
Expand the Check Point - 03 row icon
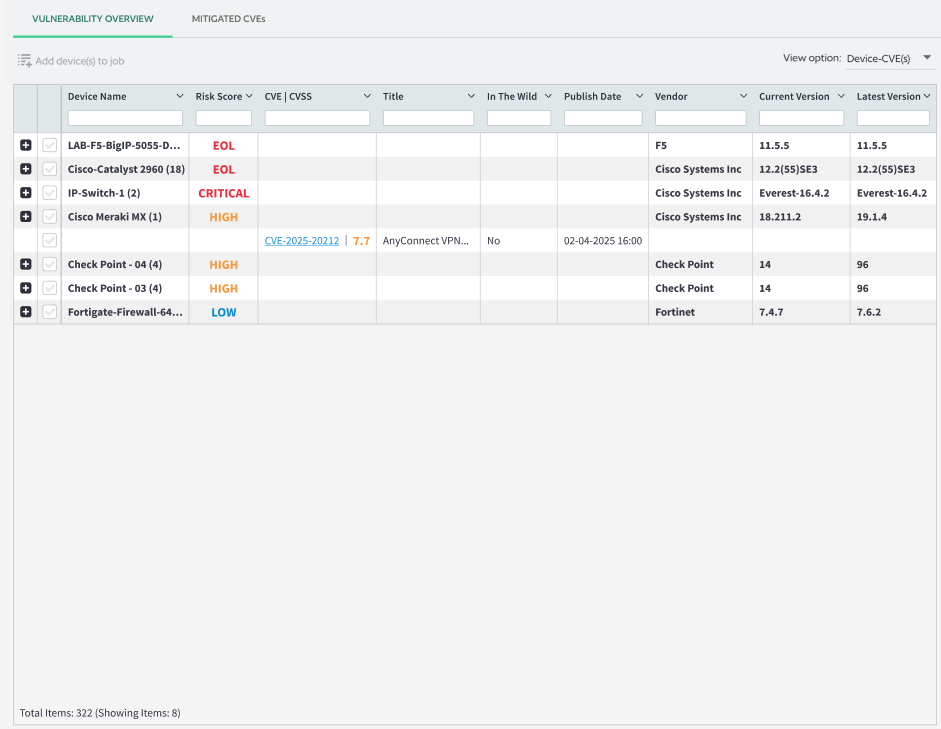click(x=26, y=288)
